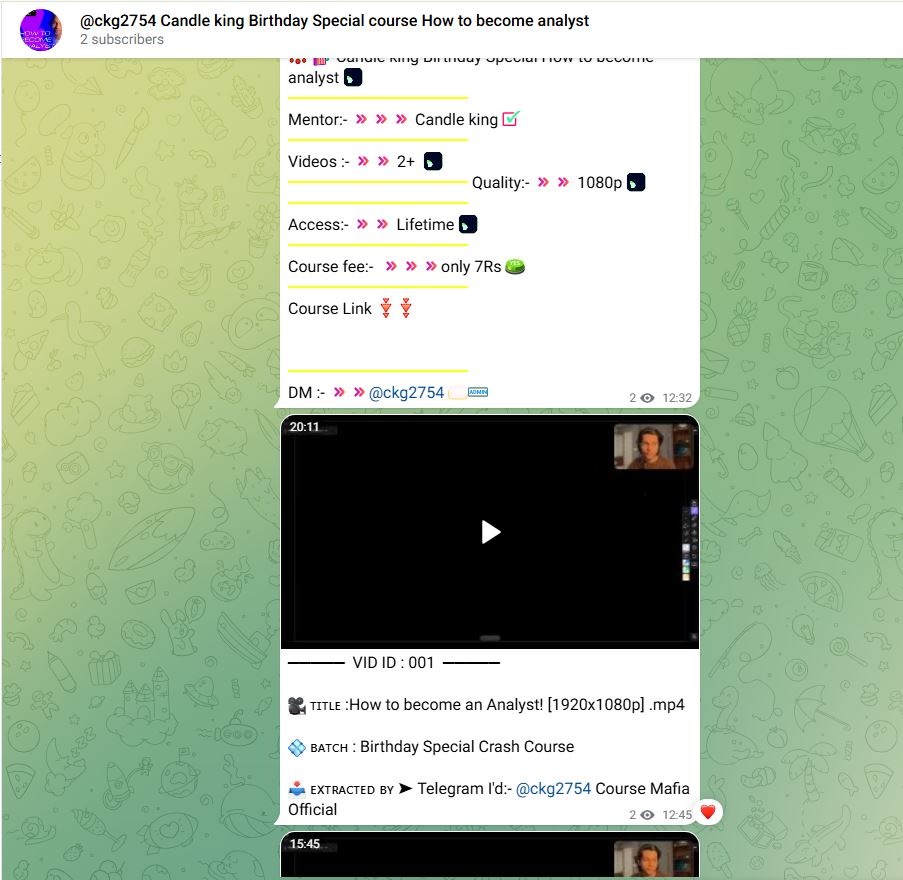903x880 pixels.
Task: Click the webcam inset in first video
Action: (652, 446)
